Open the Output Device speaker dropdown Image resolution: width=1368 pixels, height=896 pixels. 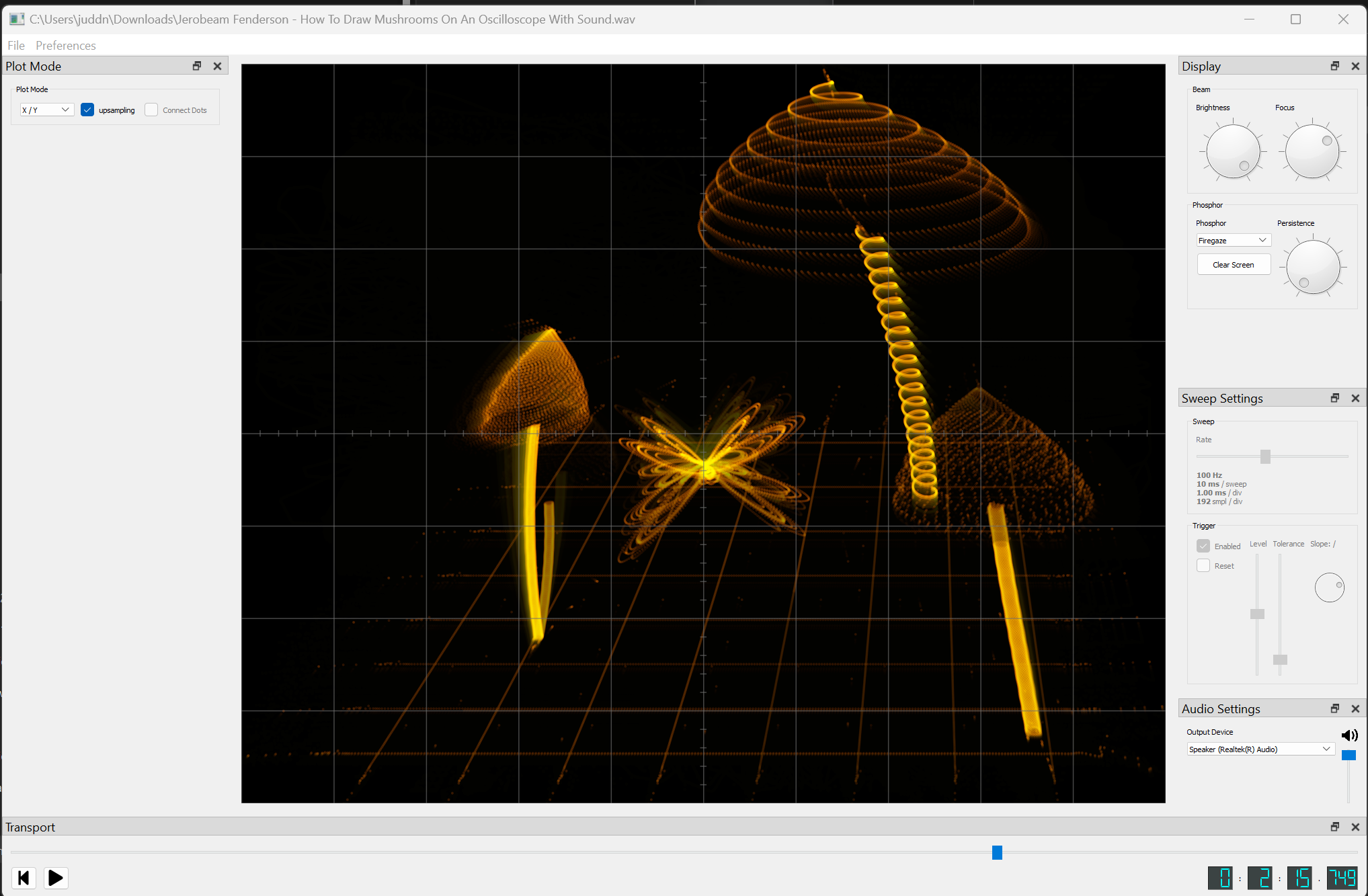coord(1260,749)
